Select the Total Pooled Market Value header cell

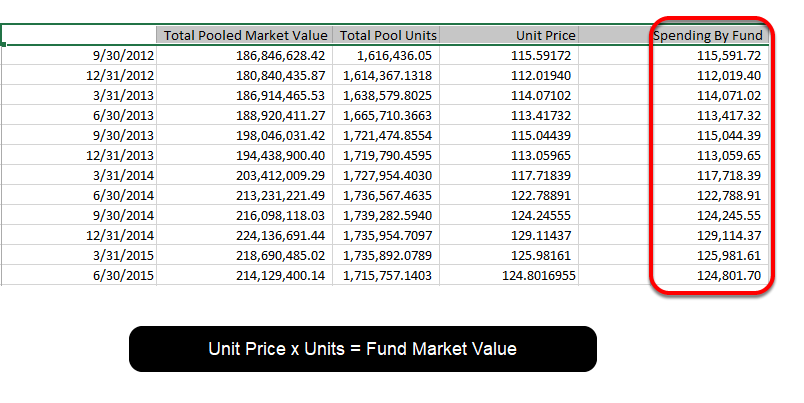[x=245, y=35]
